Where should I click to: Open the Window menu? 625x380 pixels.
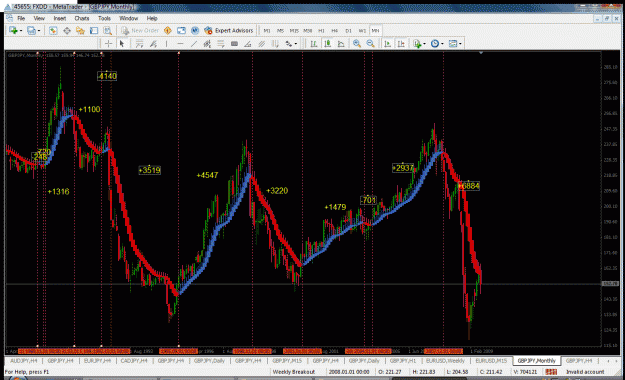128,18
